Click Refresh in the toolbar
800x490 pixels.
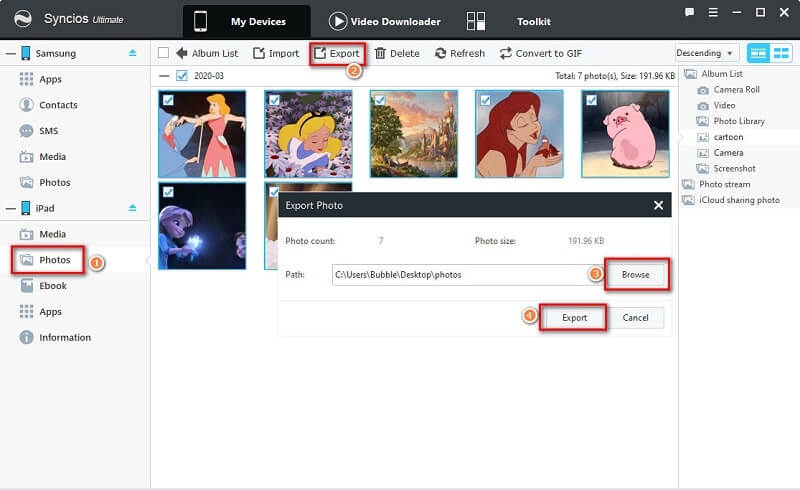460,53
